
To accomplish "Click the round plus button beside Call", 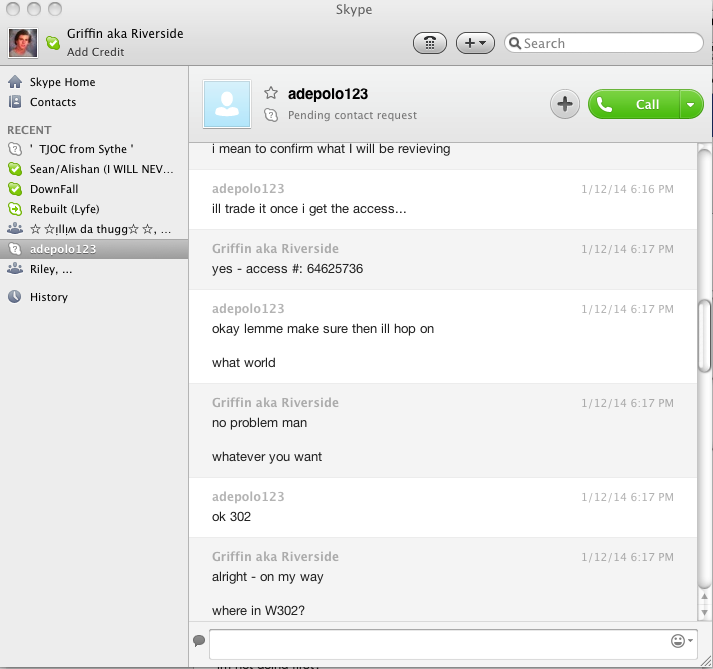I will pos(565,104).
